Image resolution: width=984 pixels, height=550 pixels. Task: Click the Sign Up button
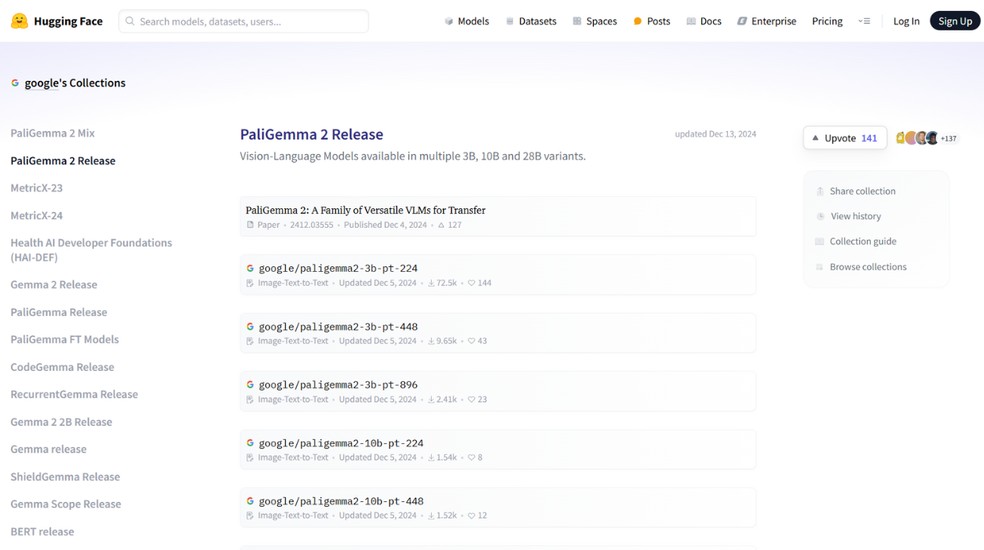tap(955, 21)
